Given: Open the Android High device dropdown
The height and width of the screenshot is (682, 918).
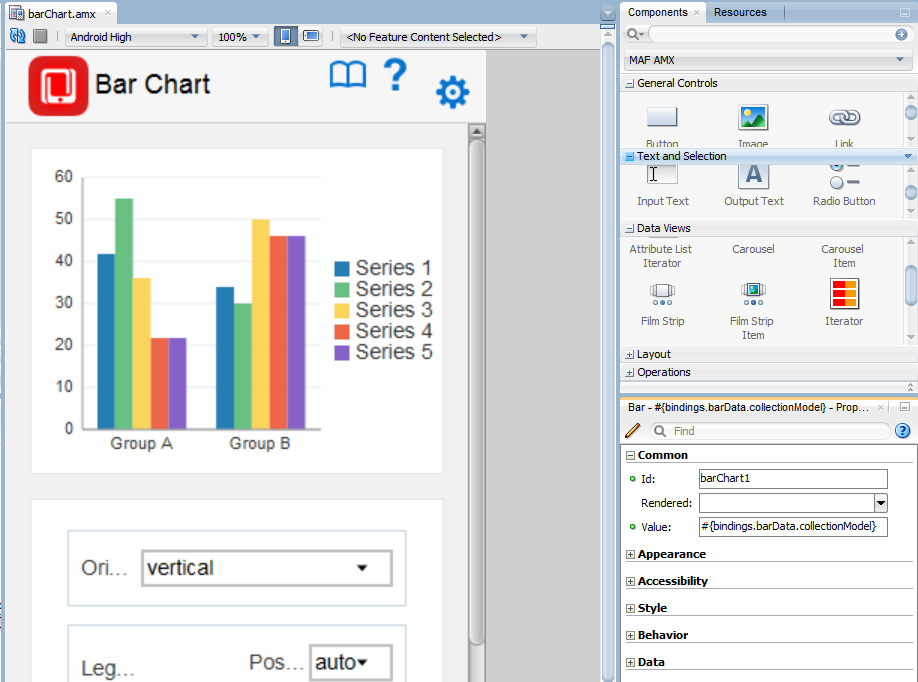Looking at the screenshot, I should pyautogui.click(x=135, y=37).
